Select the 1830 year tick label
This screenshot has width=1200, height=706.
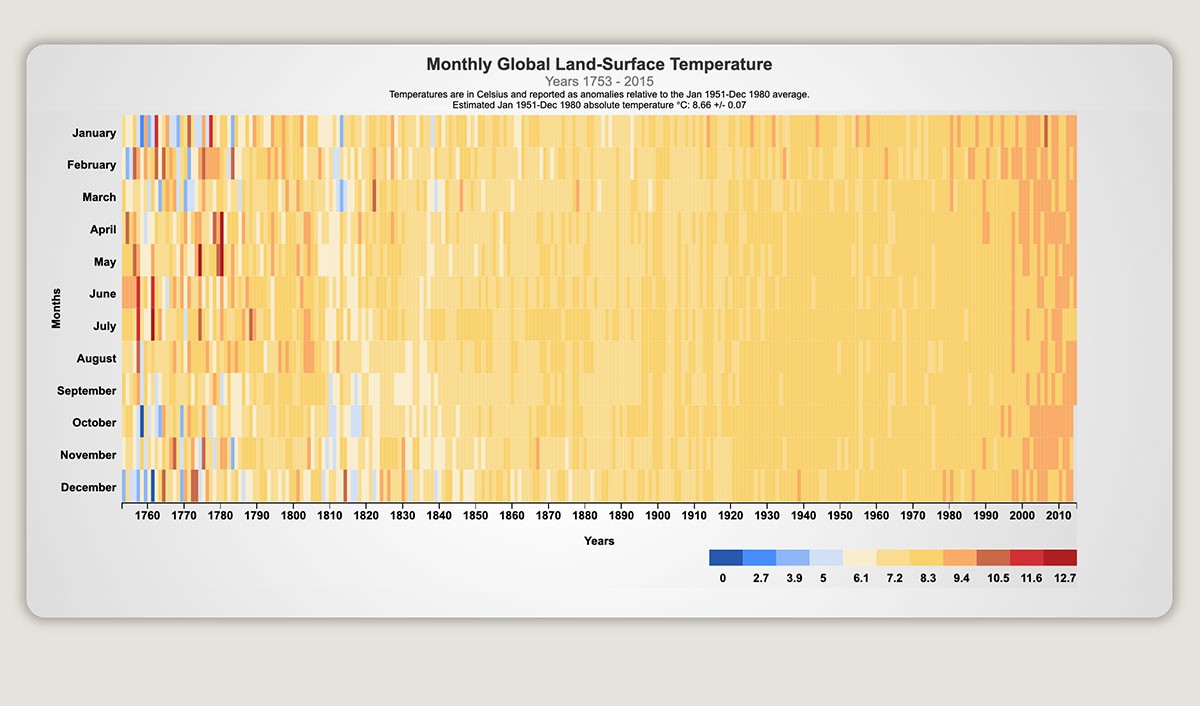point(402,516)
